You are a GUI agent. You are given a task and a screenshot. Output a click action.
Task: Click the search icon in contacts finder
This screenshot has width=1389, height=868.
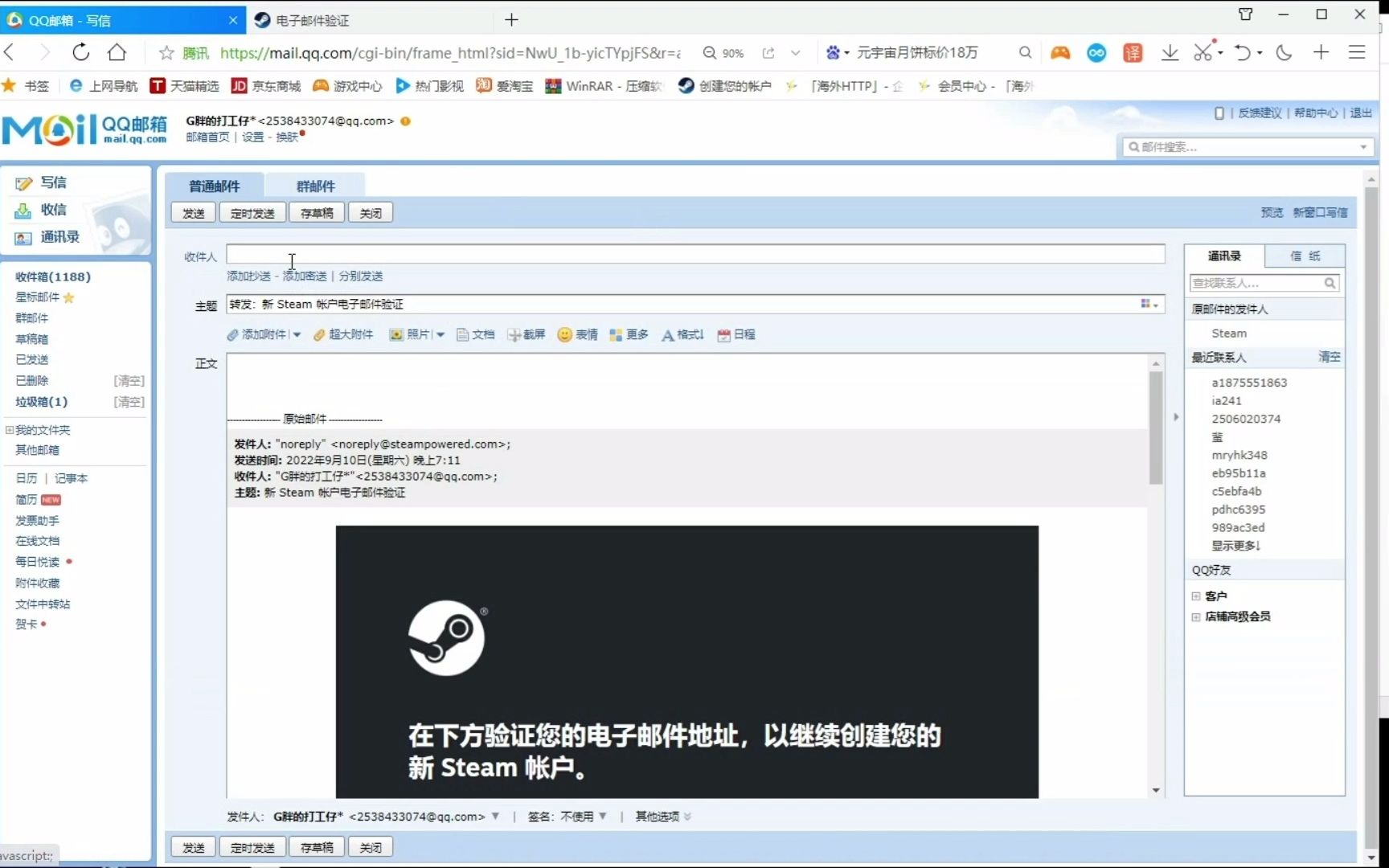(1330, 283)
